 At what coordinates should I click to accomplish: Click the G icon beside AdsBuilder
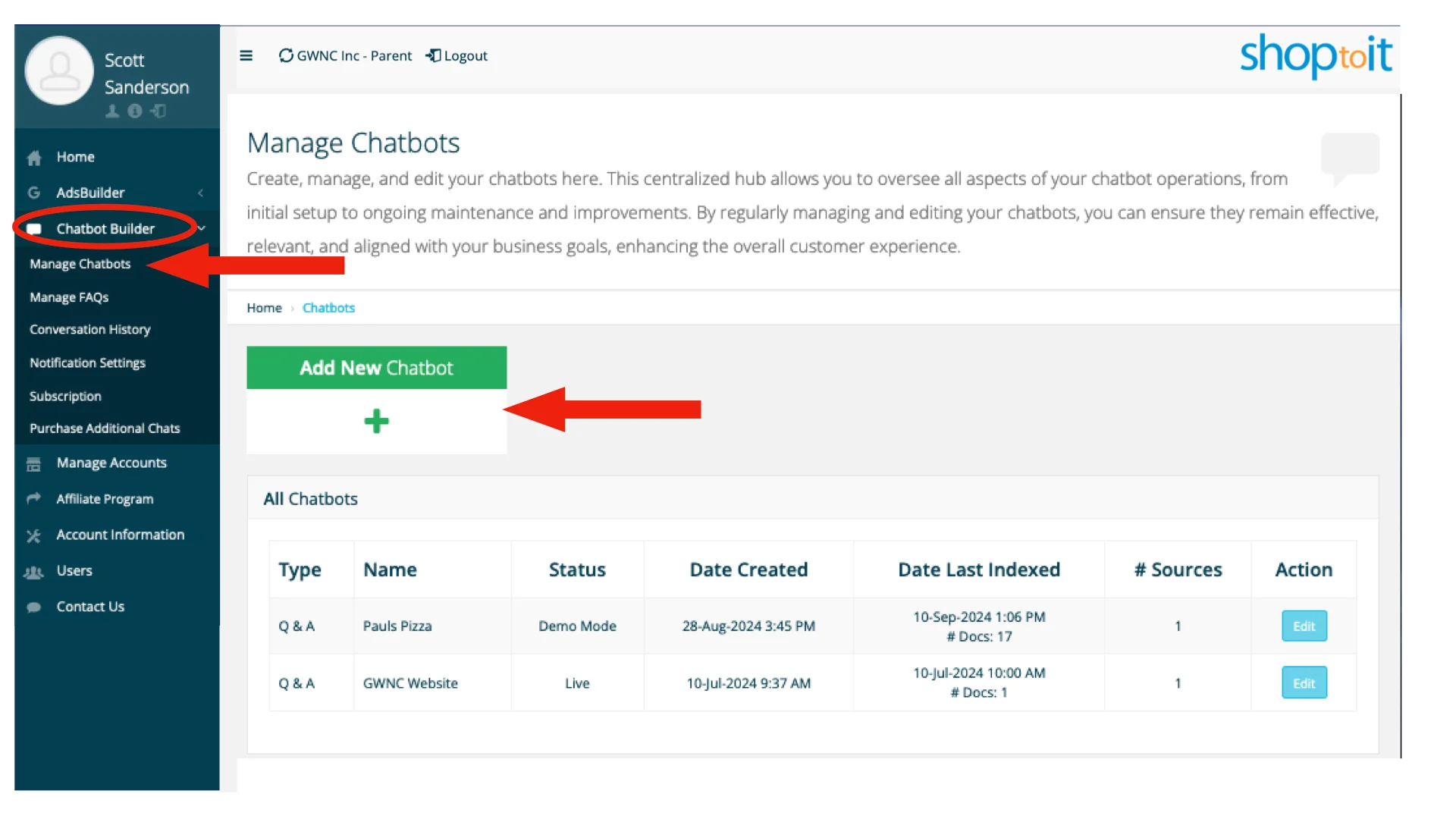(x=34, y=193)
